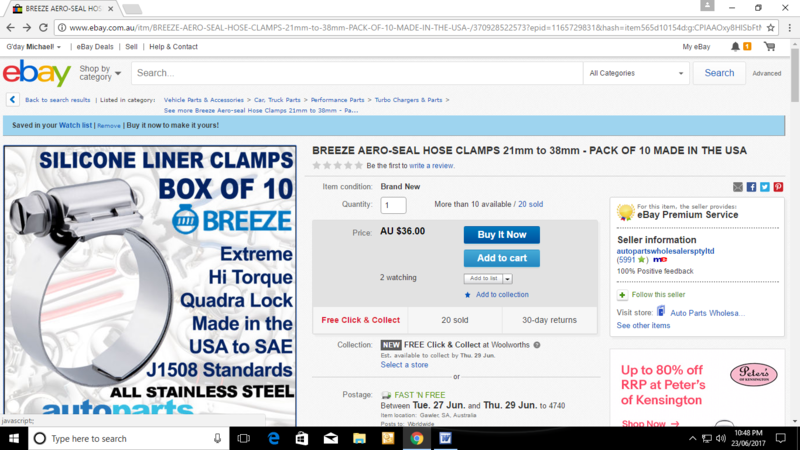Image resolution: width=800 pixels, height=450 pixels.
Task: Expand the All Categories dropdown
Action: (636, 73)
